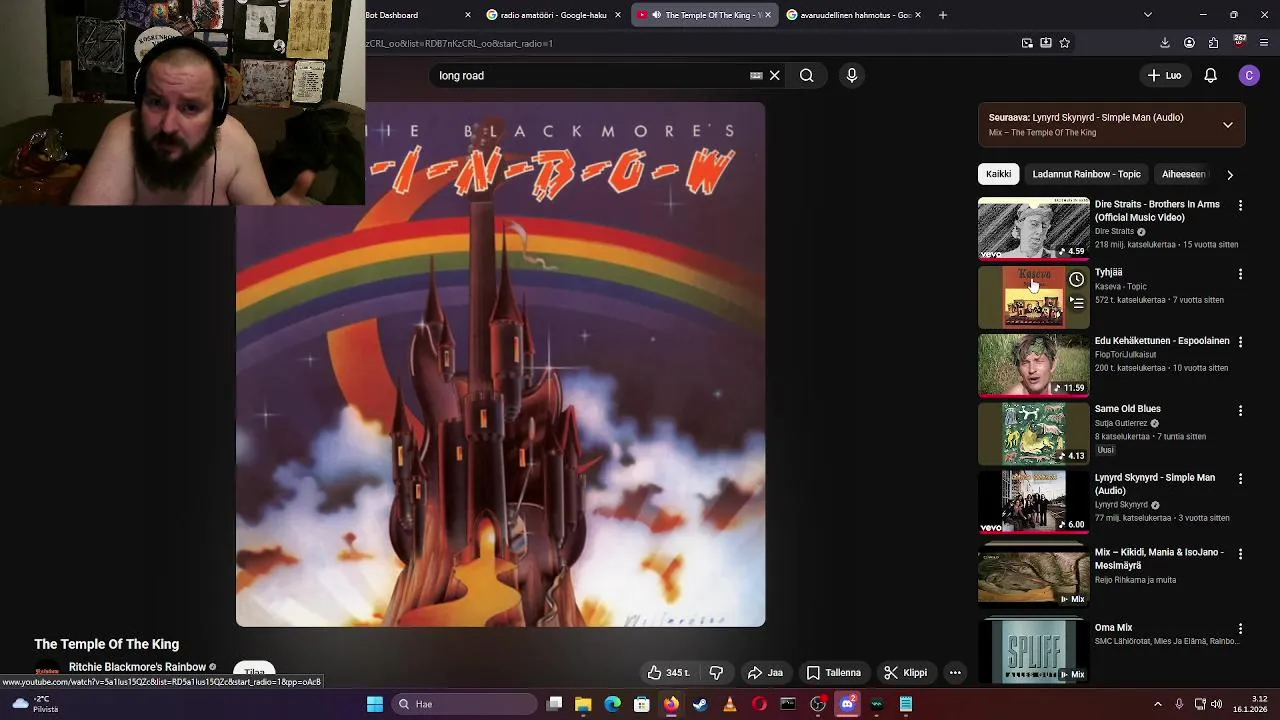Open the Firefox account icon

(1189, 43)
